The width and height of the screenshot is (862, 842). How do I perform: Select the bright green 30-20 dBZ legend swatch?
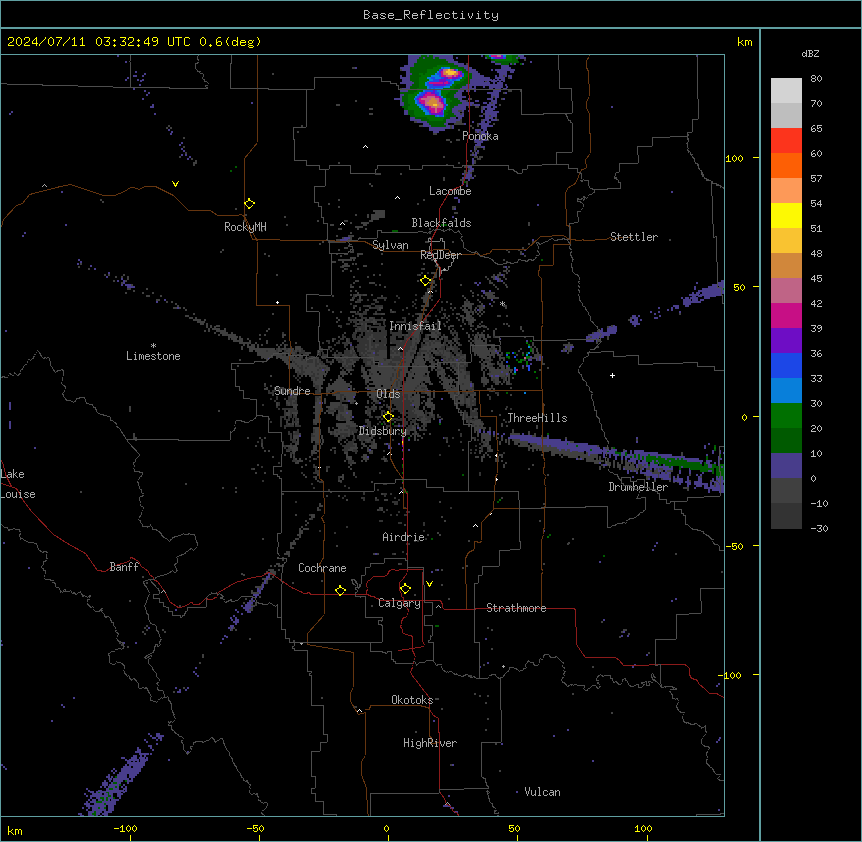pos(786,416)
